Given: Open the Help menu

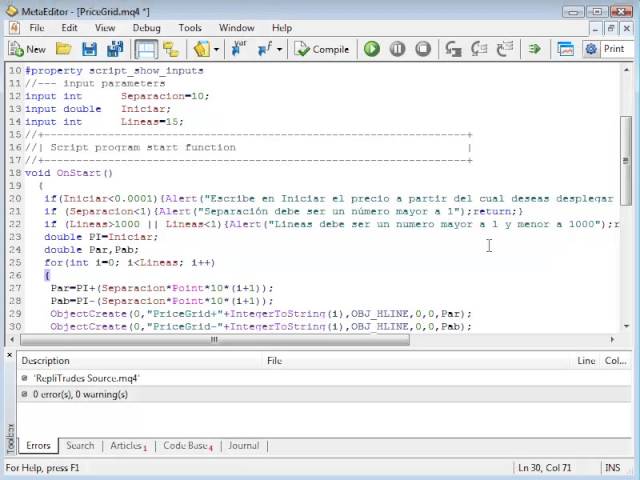Looking at the screenshot, I should pyautogui.click(x=282, y=28).
